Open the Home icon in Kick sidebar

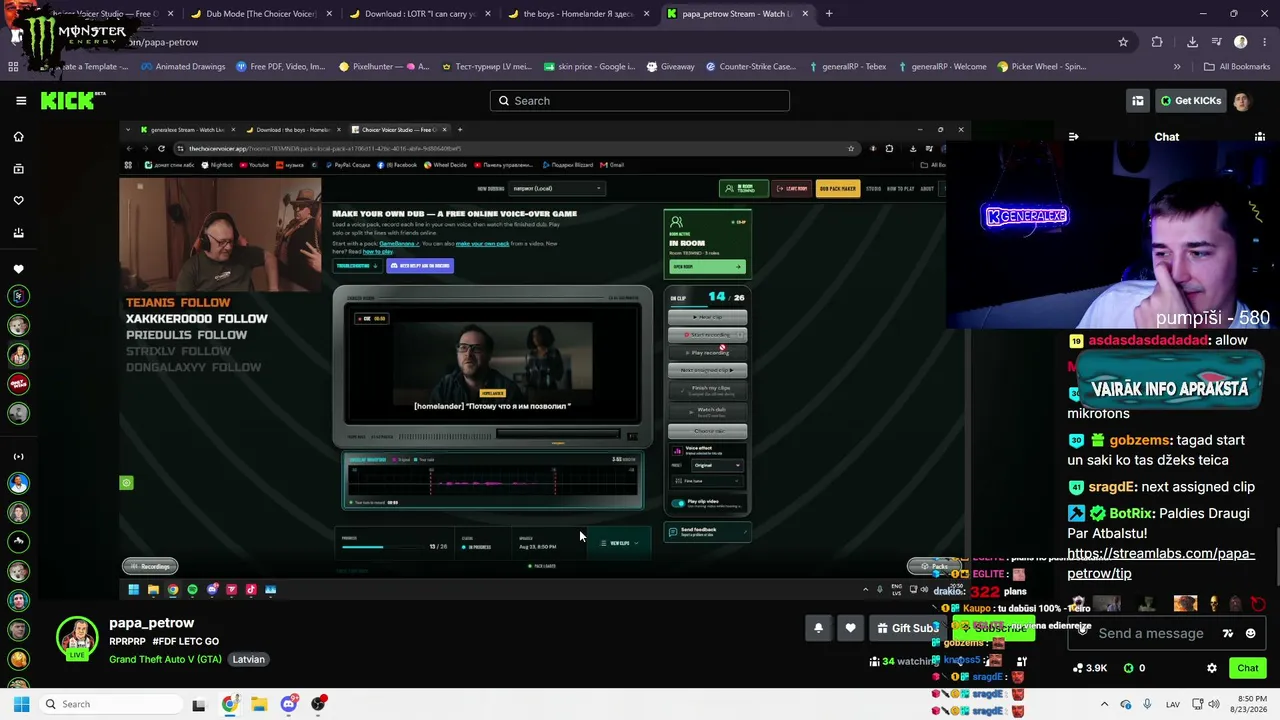[x=18, y=137]
